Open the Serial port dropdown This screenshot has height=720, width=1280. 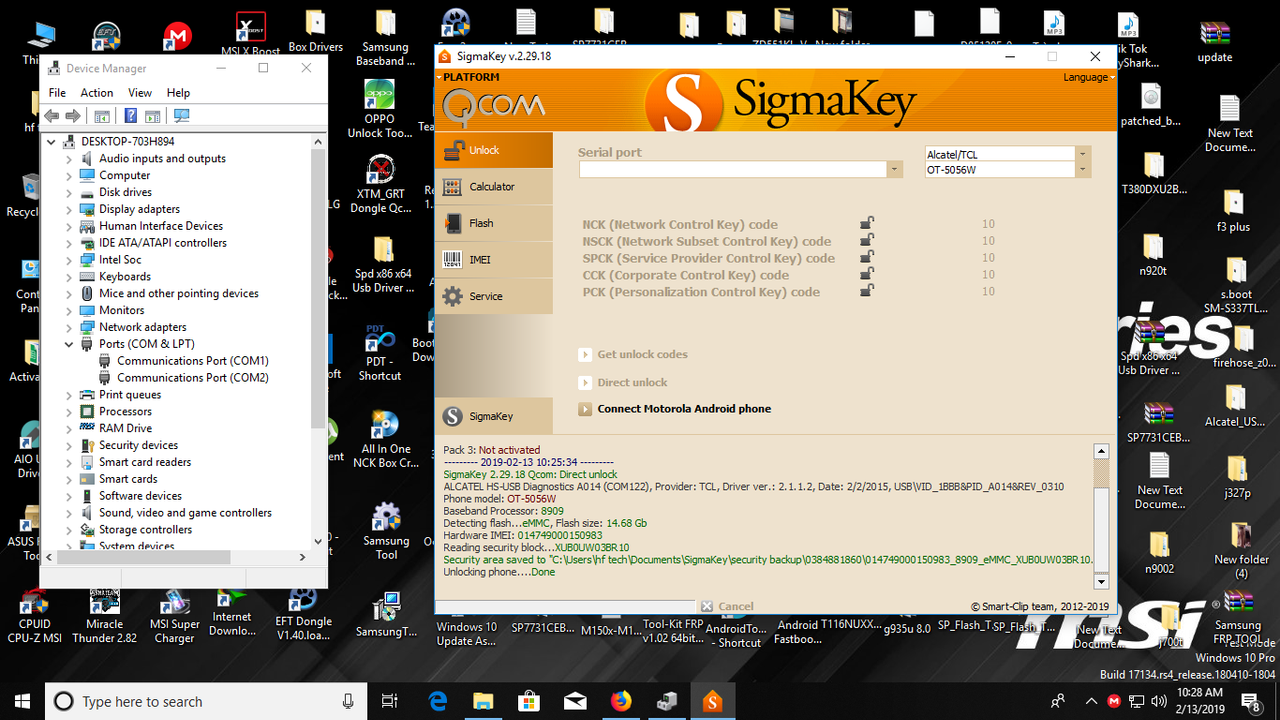894,169
